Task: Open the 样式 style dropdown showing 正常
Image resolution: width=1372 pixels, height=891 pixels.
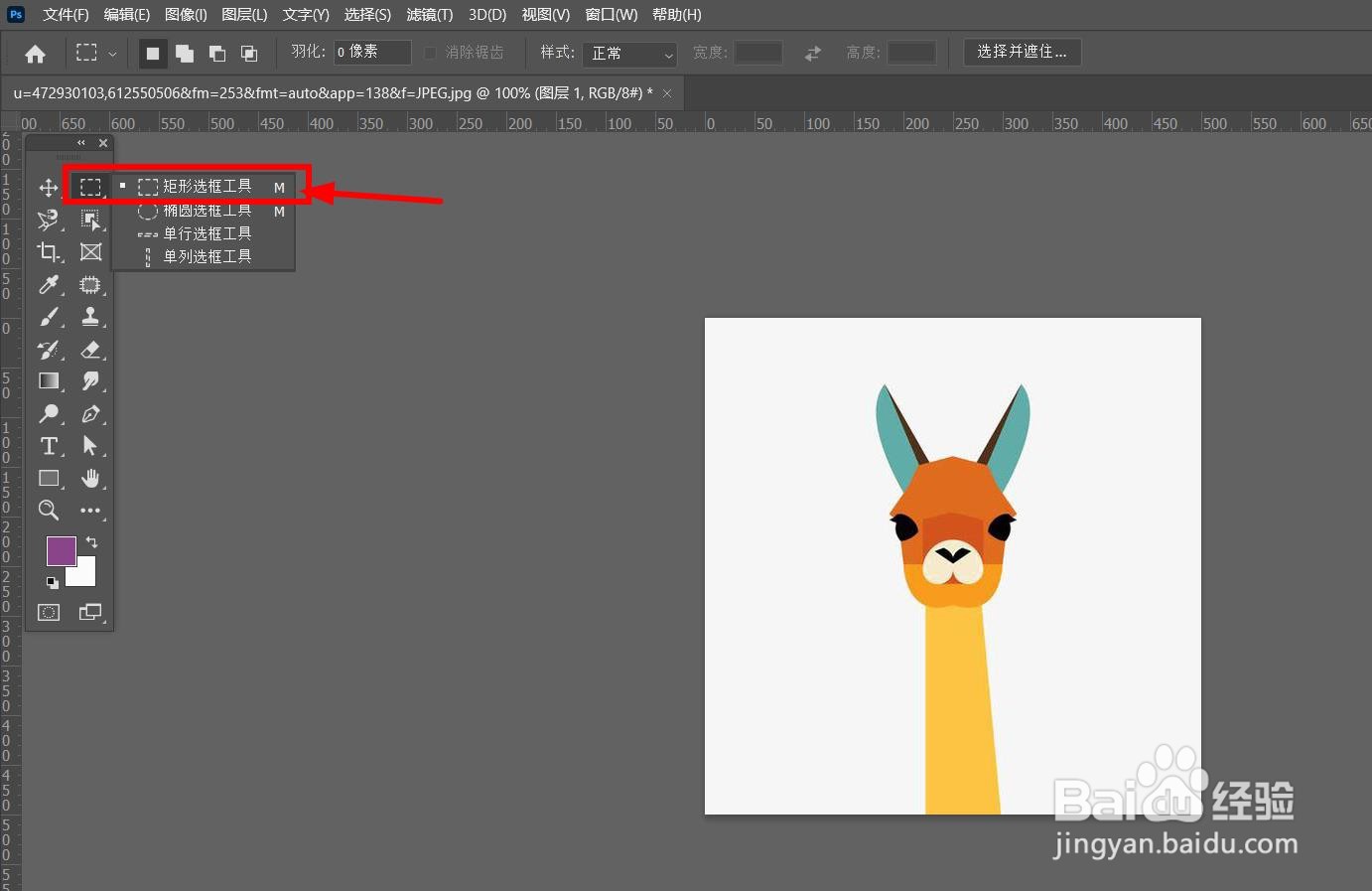Action: pos(629,54)
